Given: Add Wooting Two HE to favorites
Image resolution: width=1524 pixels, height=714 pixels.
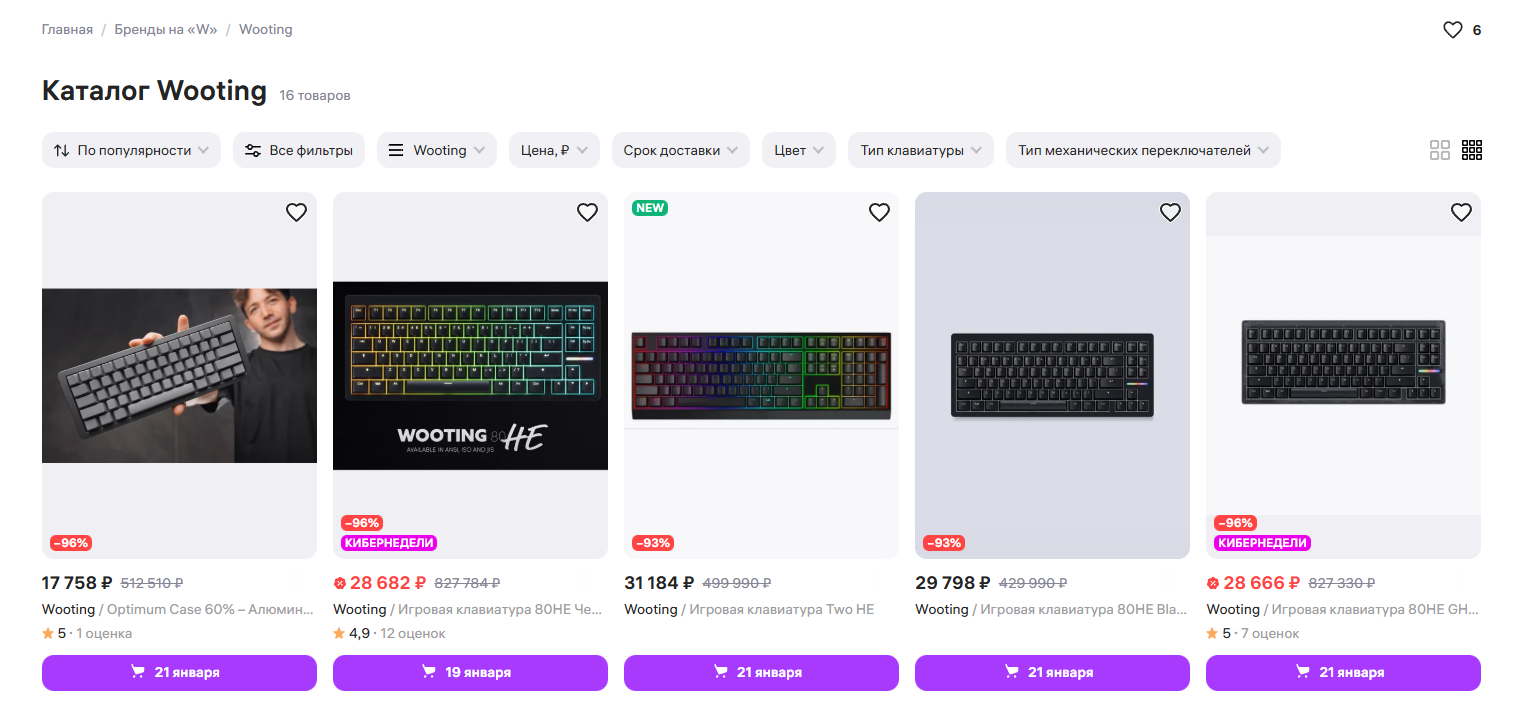Looking at the screenshot, I should 879,212.
